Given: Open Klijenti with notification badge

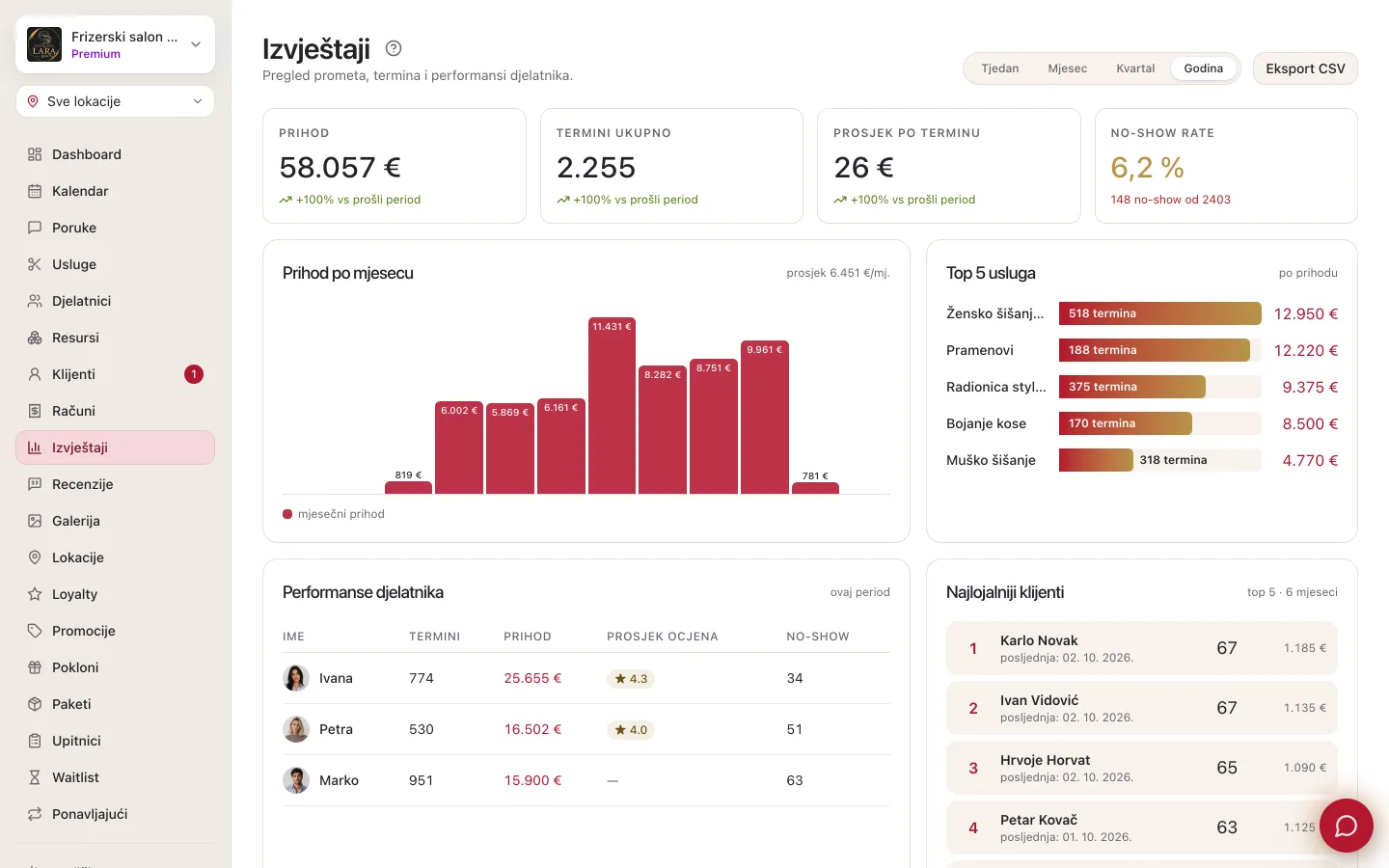Looking at the screenshot, I should 115,374.
